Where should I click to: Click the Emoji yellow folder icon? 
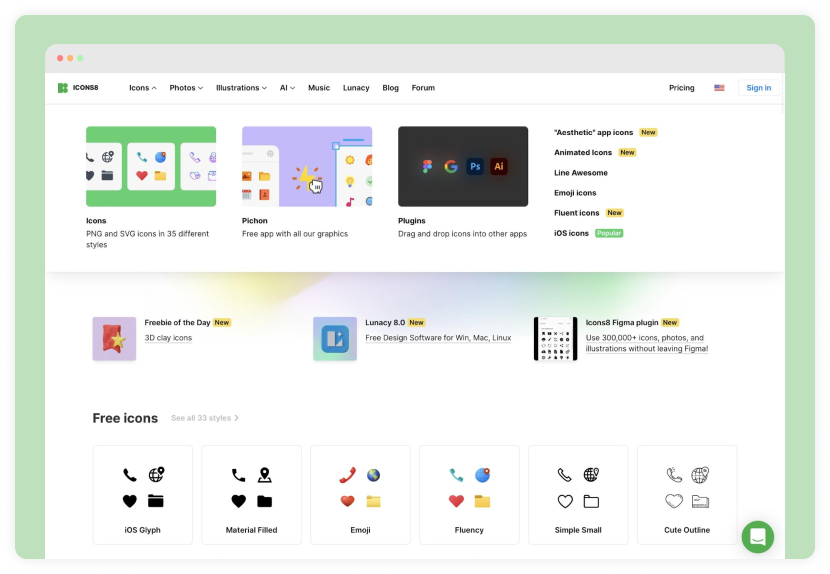374,501
